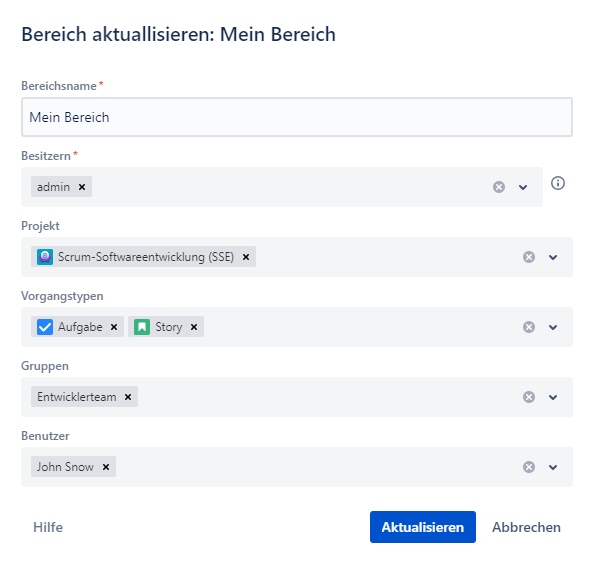
Task: Click the Aktualisieren button
Action: (422, 527)
